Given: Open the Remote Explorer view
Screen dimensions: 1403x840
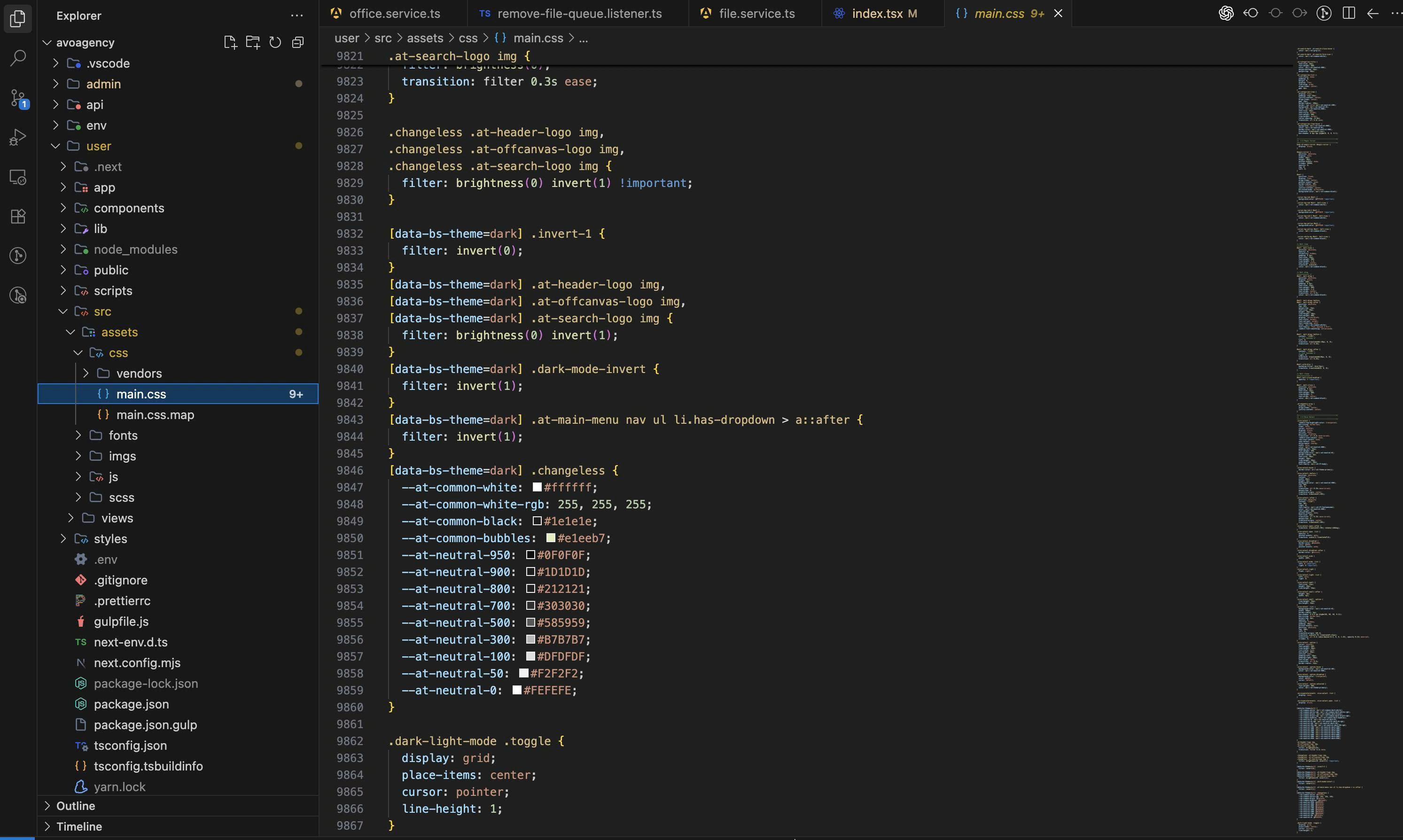Looking at the screenshot, I should click(18, 177).
